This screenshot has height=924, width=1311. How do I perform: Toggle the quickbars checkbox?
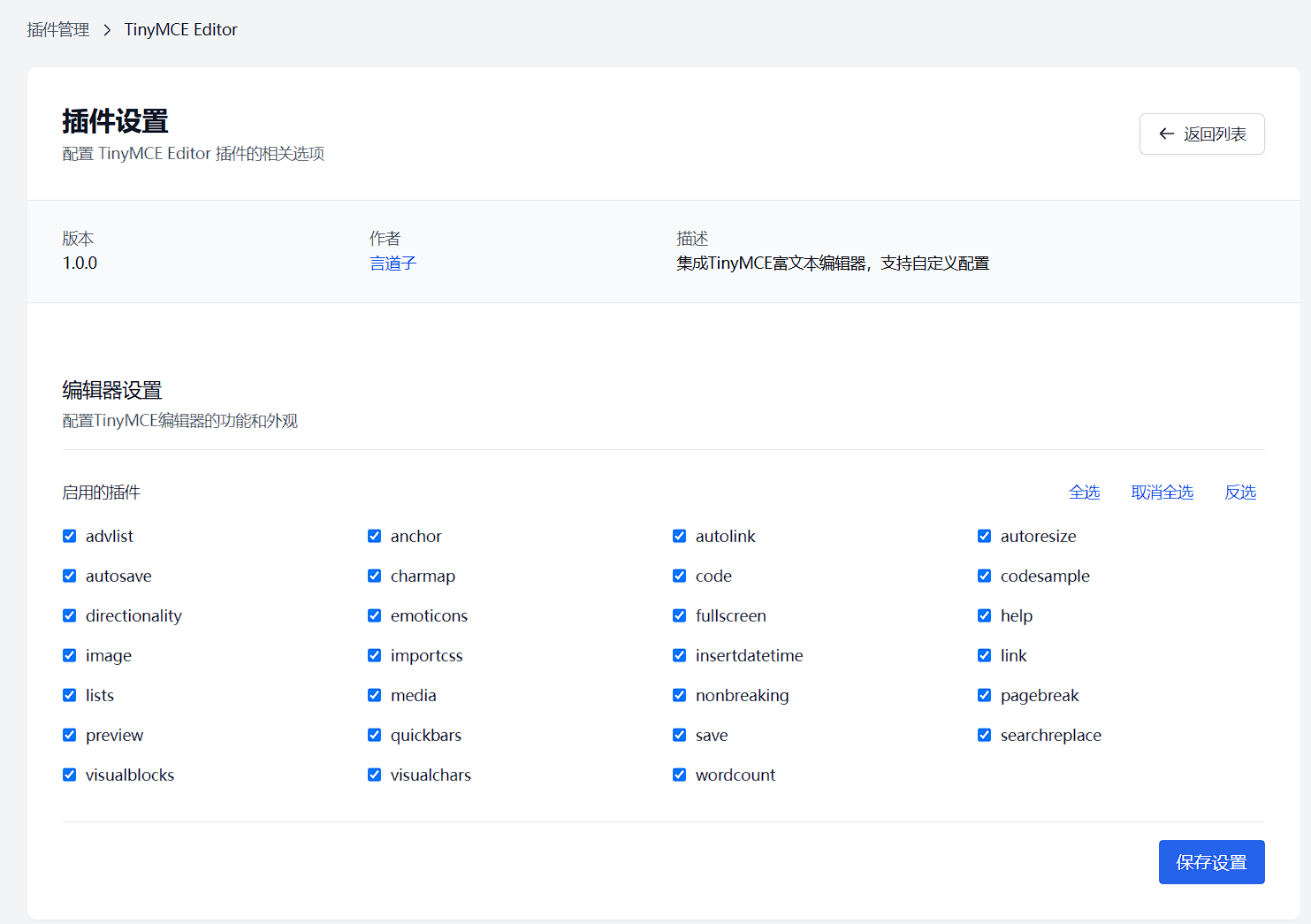tap(375, 735)
